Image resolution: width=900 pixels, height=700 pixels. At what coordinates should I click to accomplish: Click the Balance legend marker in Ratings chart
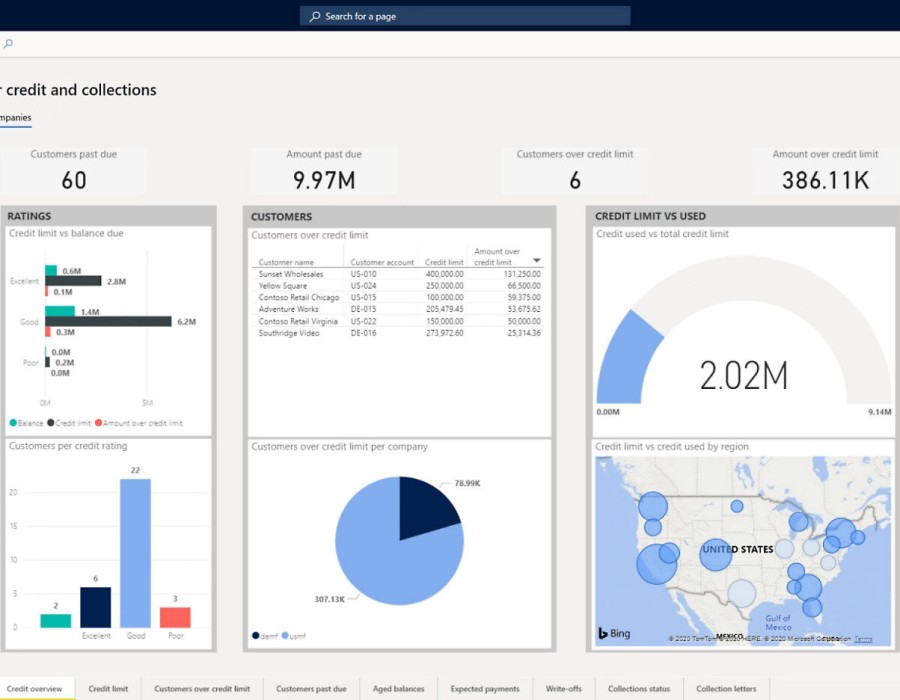click(13, 423)
